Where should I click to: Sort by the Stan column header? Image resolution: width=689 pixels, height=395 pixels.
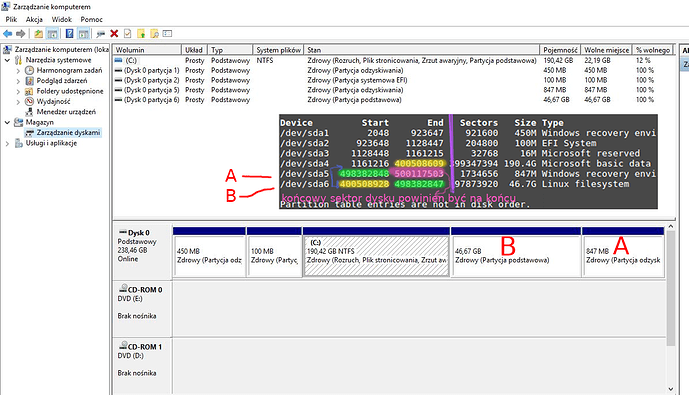(x=422, y=50)
